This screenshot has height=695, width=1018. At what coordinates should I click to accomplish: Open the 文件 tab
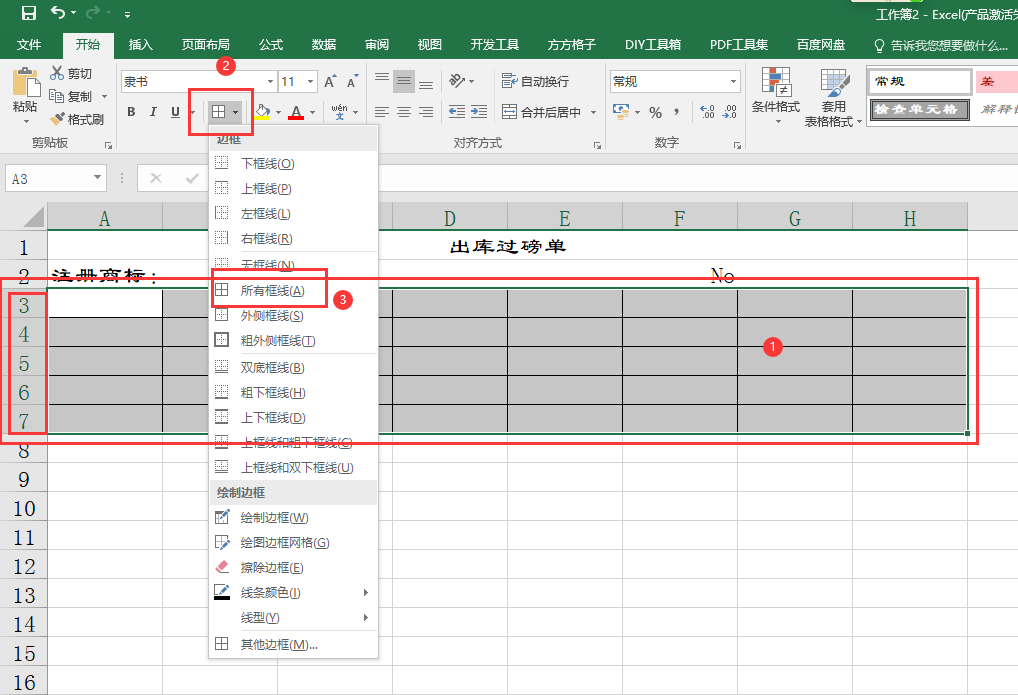(x=29, y=45)
